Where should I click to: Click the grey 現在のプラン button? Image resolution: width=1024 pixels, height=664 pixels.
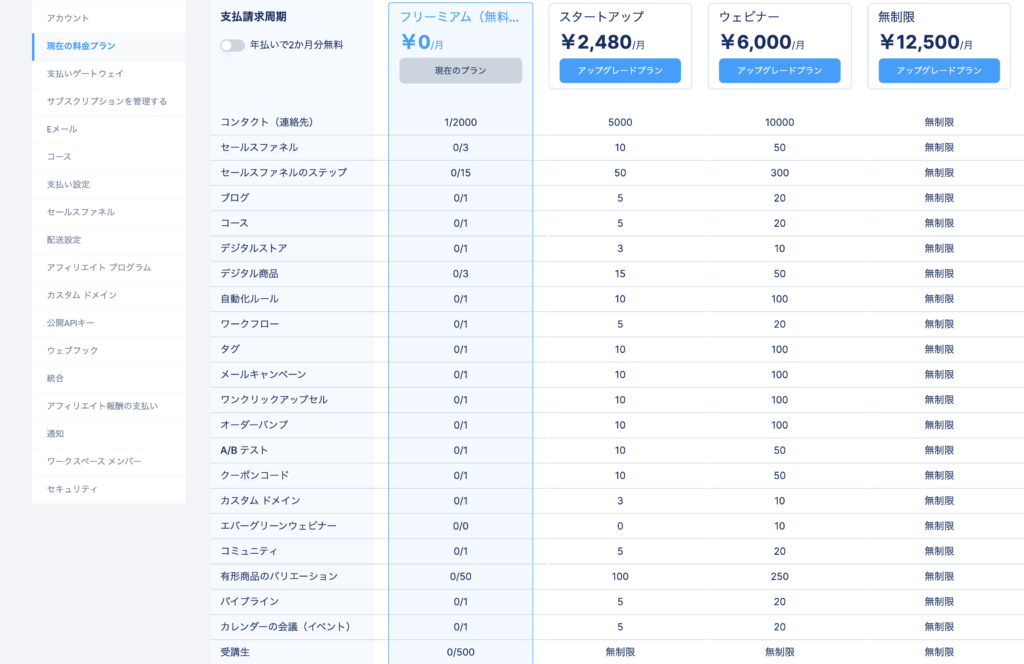(460, 71)
